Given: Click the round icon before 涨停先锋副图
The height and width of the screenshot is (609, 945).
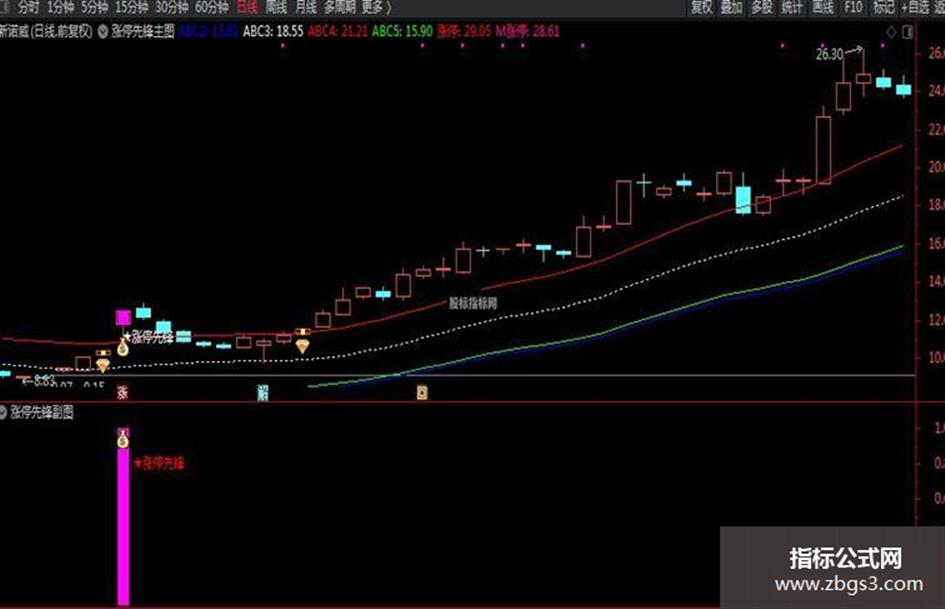Looking at the screenshot, I should (2, 412).
